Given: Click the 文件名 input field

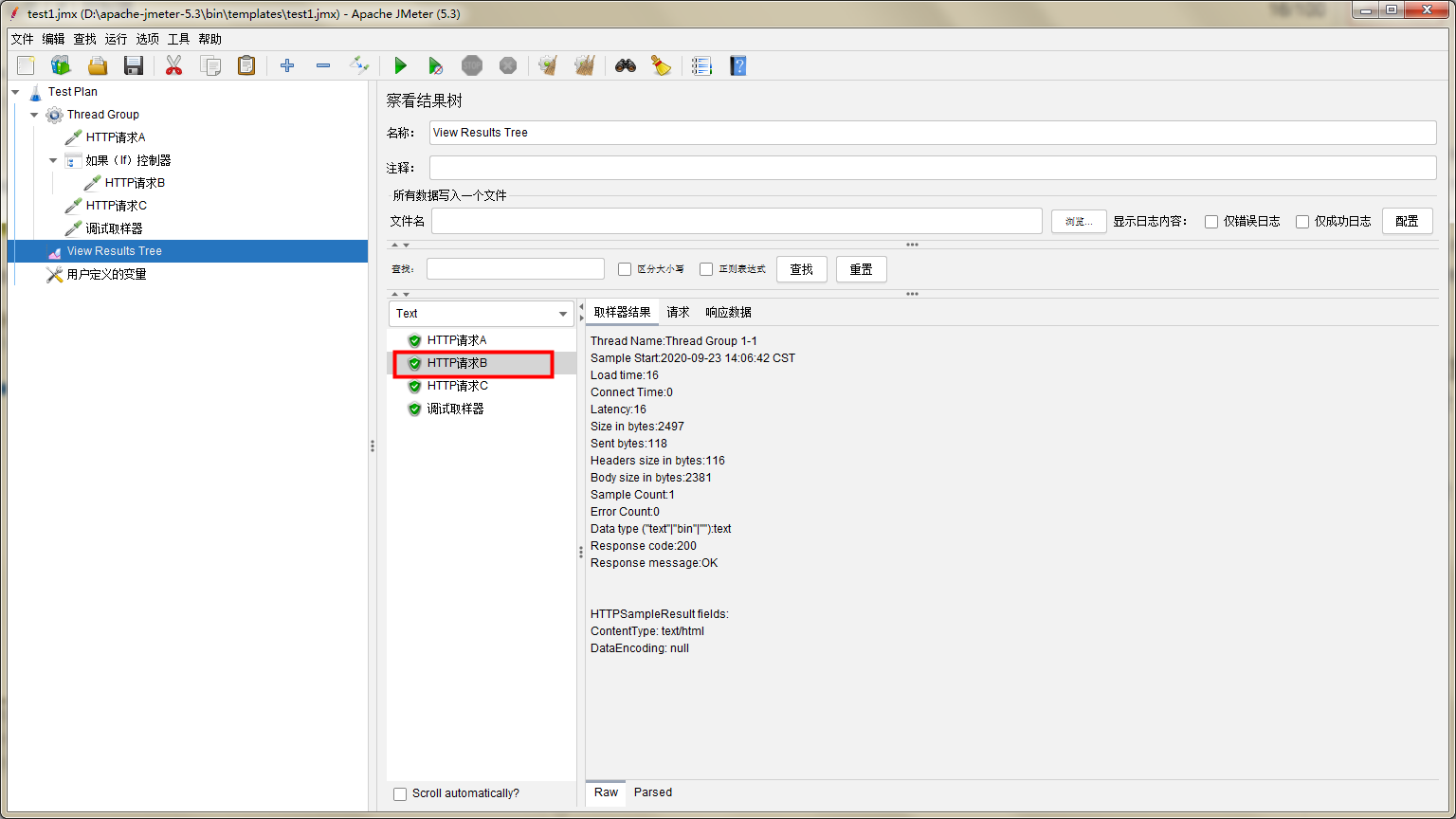Looking at the screenshot, I should coord(737,221).
